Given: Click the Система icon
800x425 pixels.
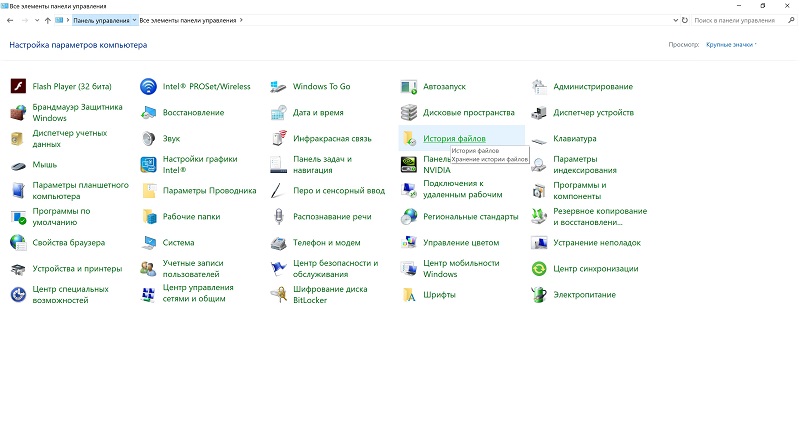Looking at the screenshot, I should click(148, 242).
